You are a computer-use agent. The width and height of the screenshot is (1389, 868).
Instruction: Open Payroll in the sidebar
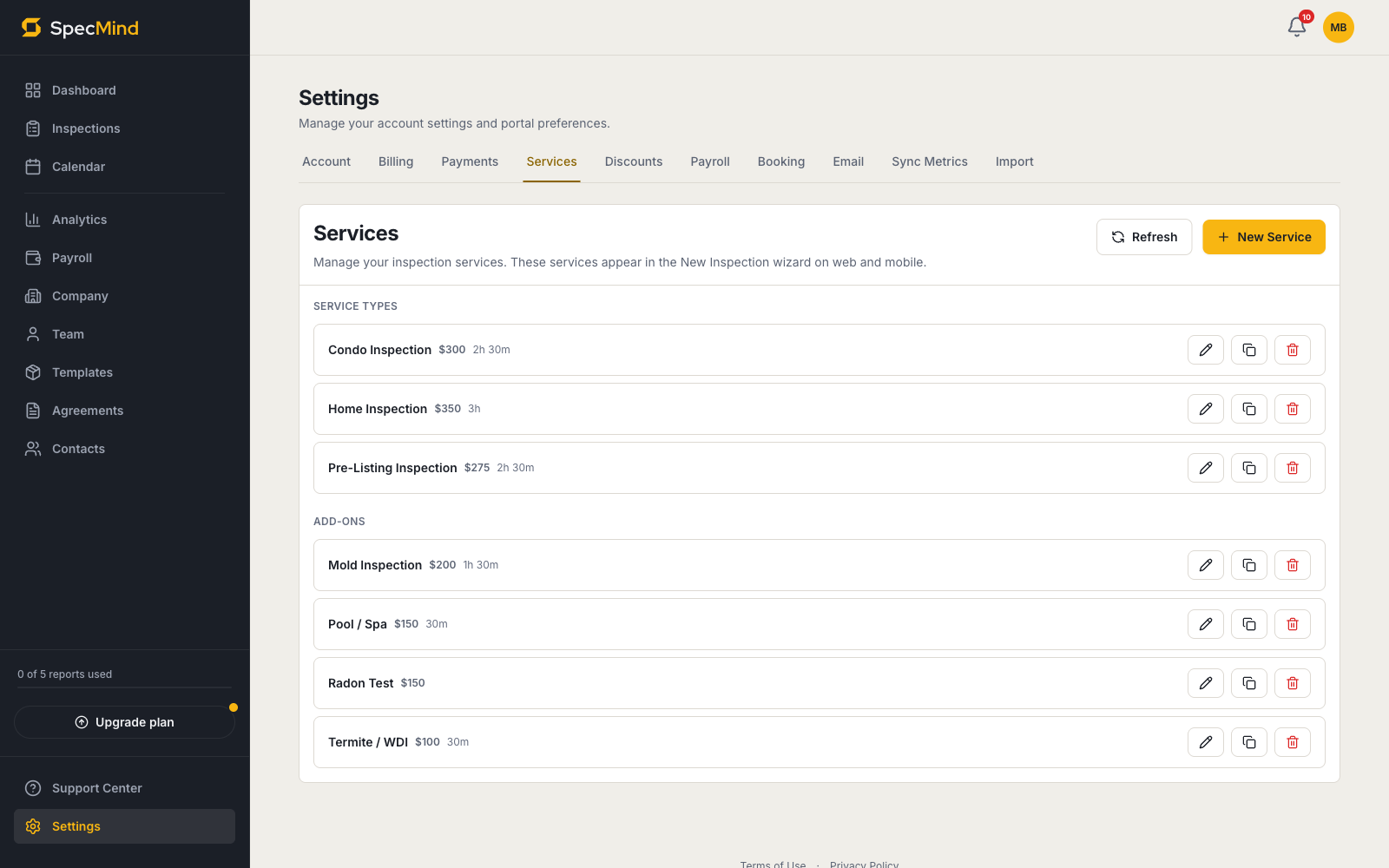coord(125,258)
